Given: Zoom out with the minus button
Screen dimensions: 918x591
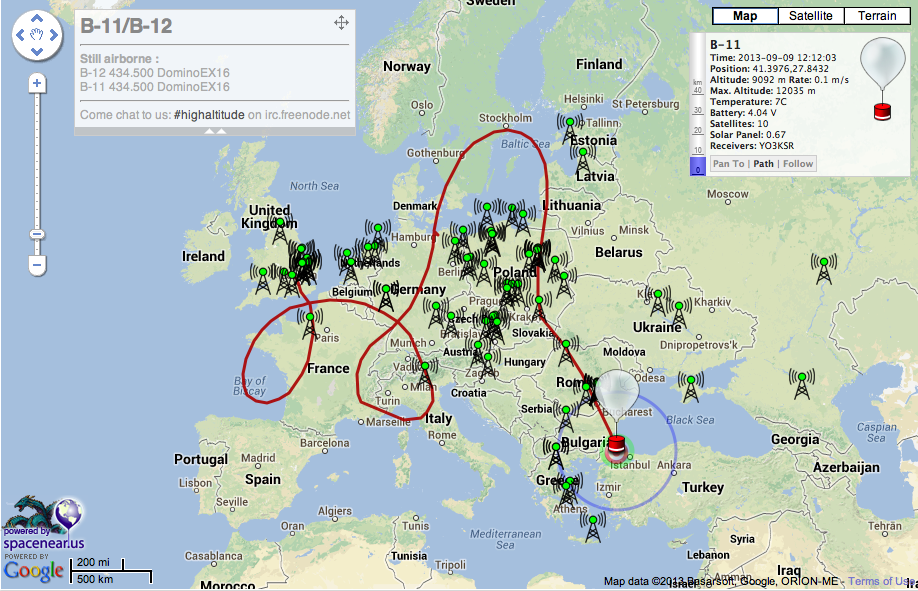Looking at the screenshot, I should tap(37, 265).
